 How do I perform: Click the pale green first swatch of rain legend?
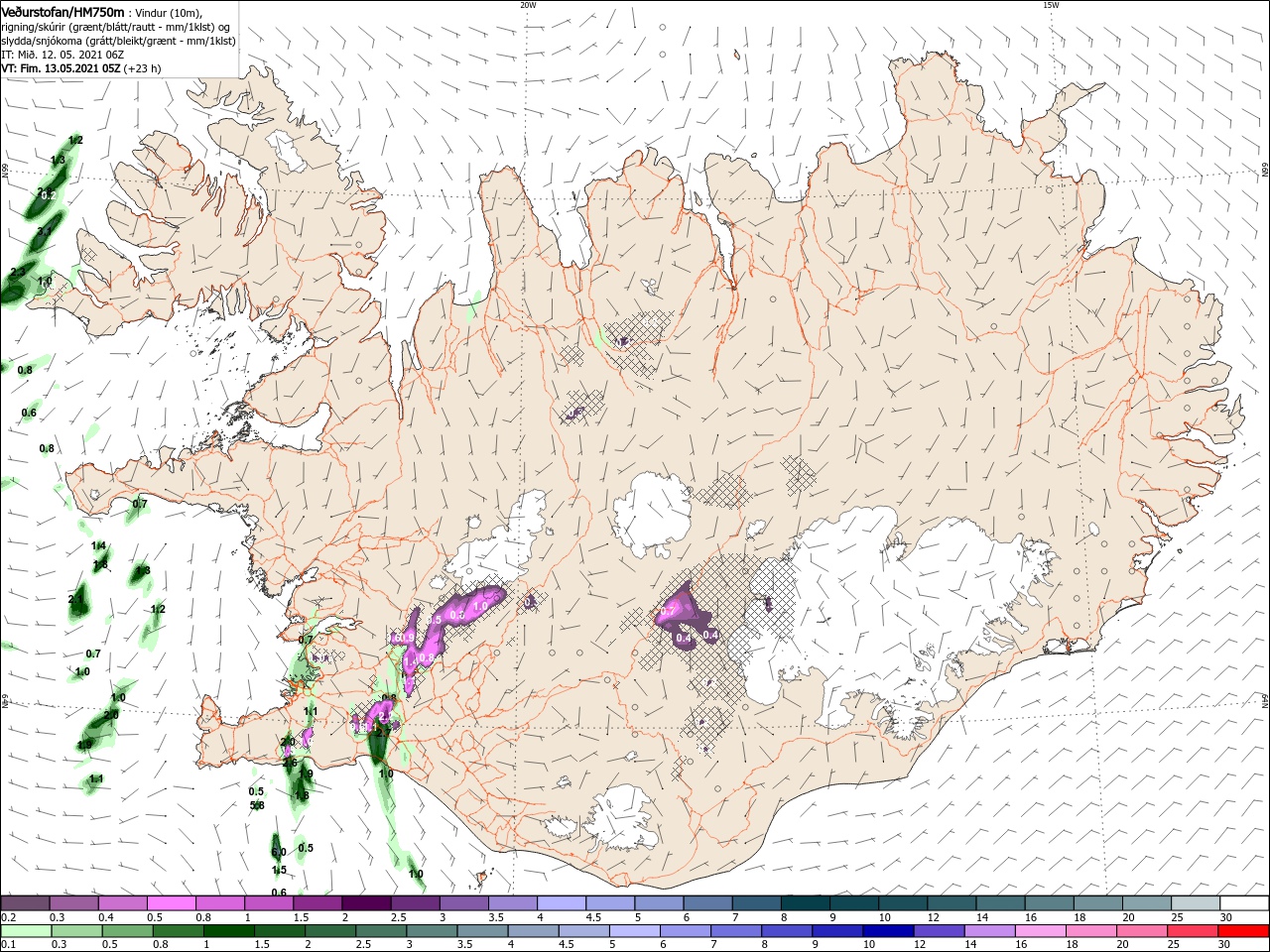25,931
